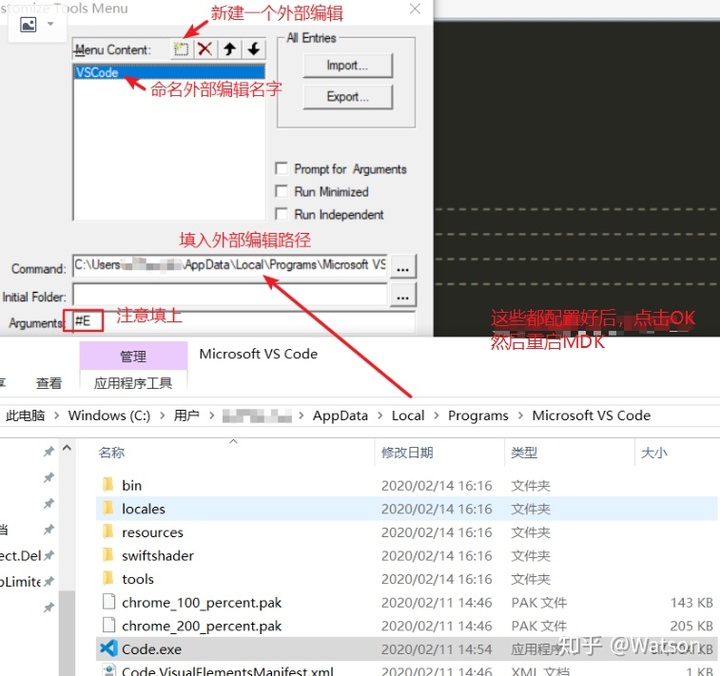Move entry down with the down arrow icon
This screenshot has height=676, width=720.
pyautogui.click(x=254, y=49)
